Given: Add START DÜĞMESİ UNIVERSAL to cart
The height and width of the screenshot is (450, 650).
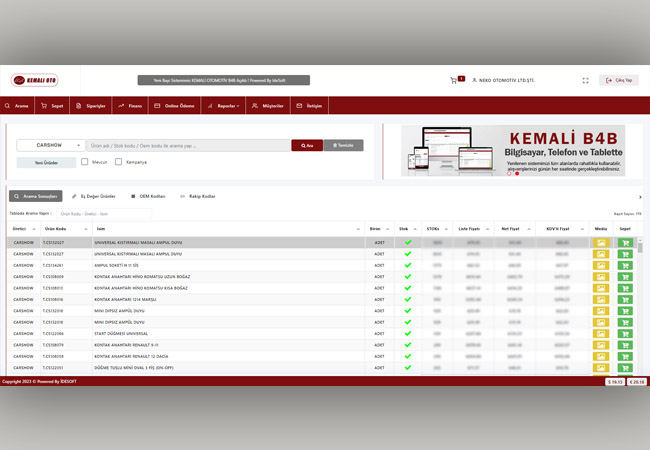Looking at the screenshot, I should coord(625,334).
